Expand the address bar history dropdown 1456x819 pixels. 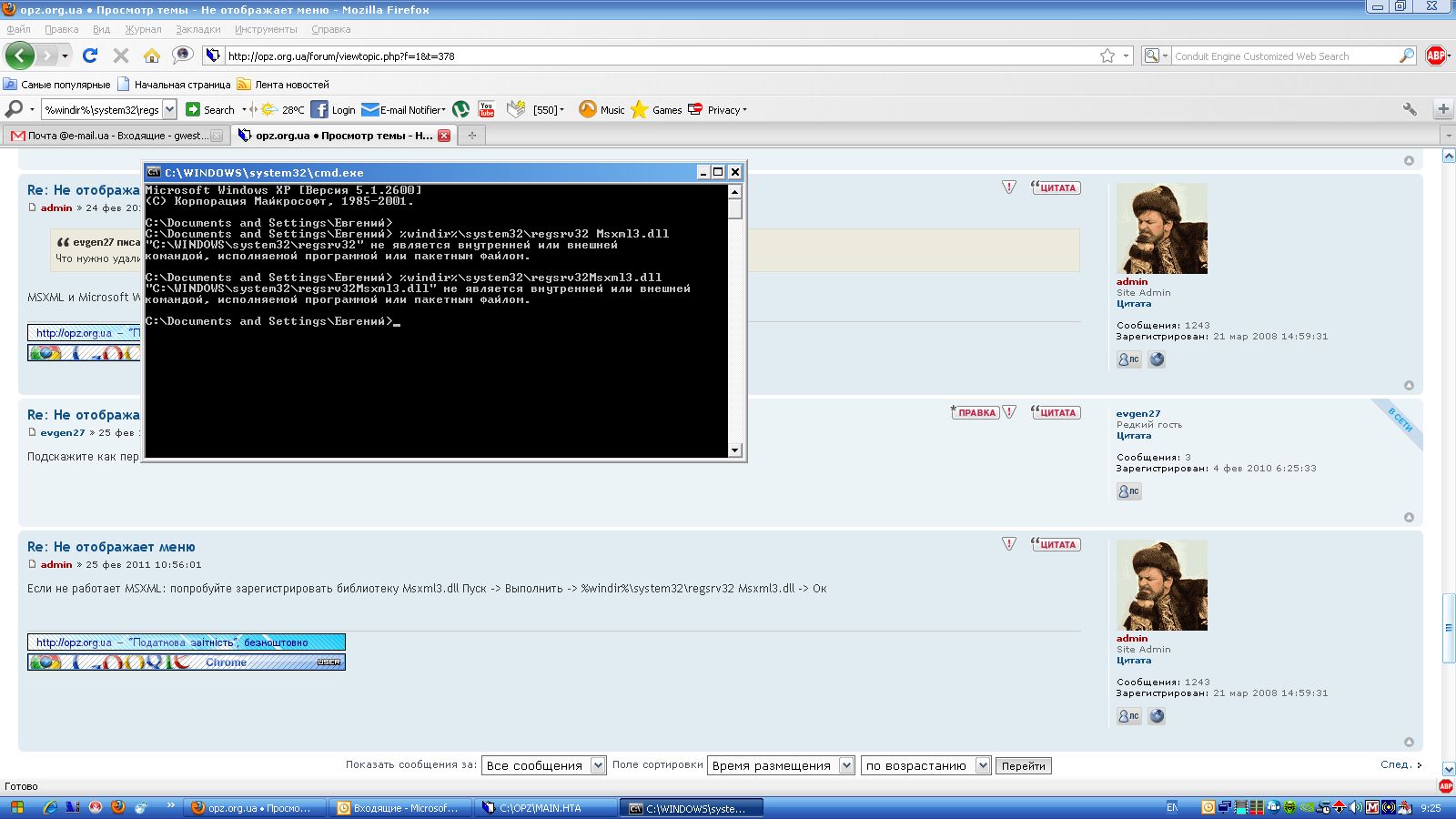click(1127, 56)
